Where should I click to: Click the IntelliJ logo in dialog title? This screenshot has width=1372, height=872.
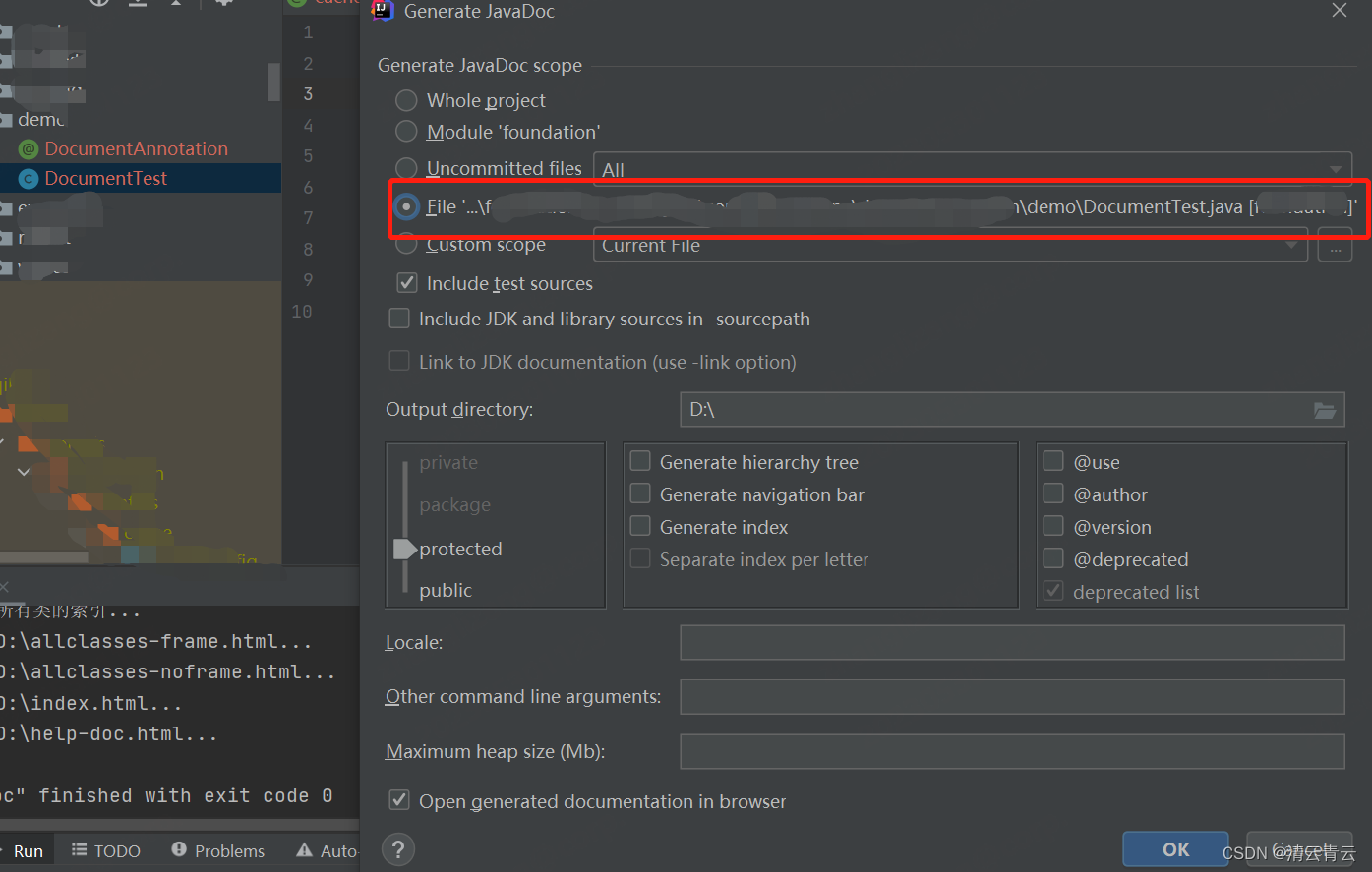point(383,11)
